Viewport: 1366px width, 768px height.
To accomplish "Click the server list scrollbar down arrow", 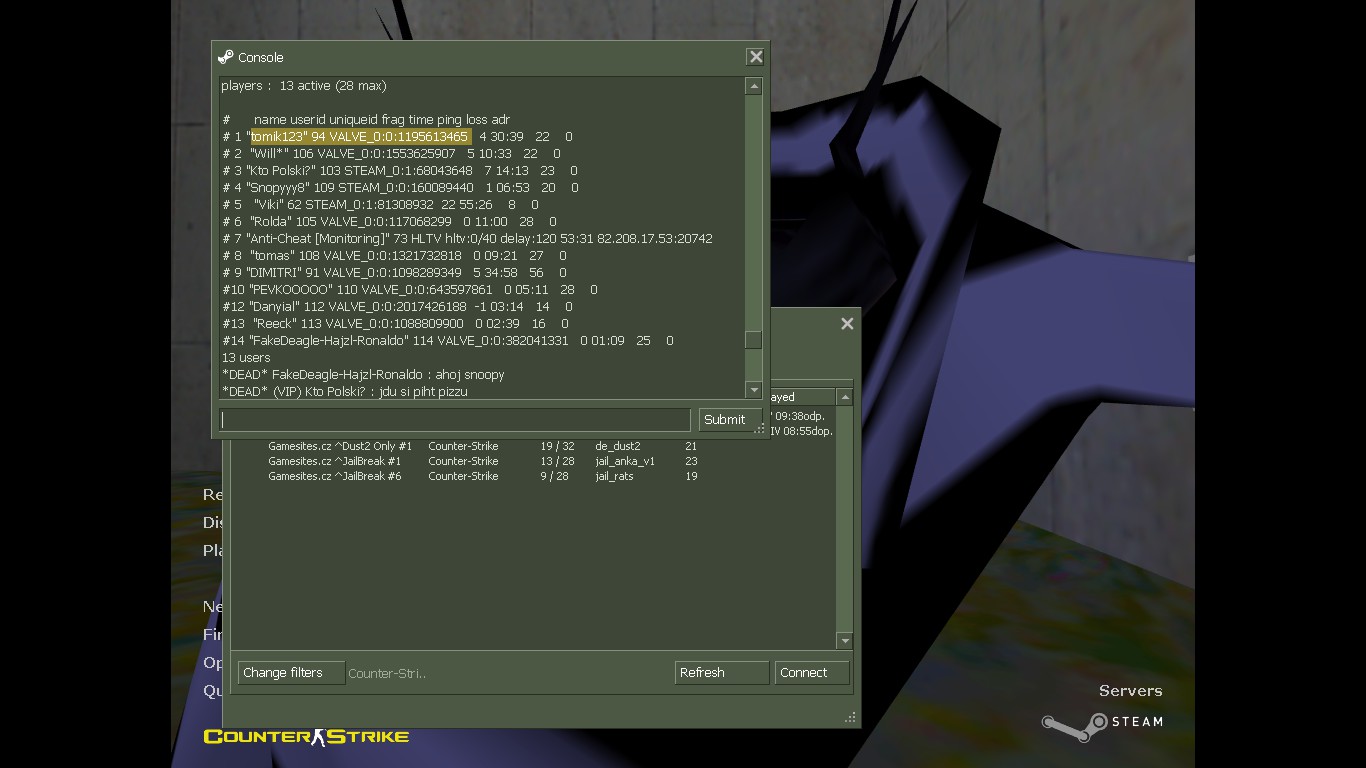I will click(845, 640).
